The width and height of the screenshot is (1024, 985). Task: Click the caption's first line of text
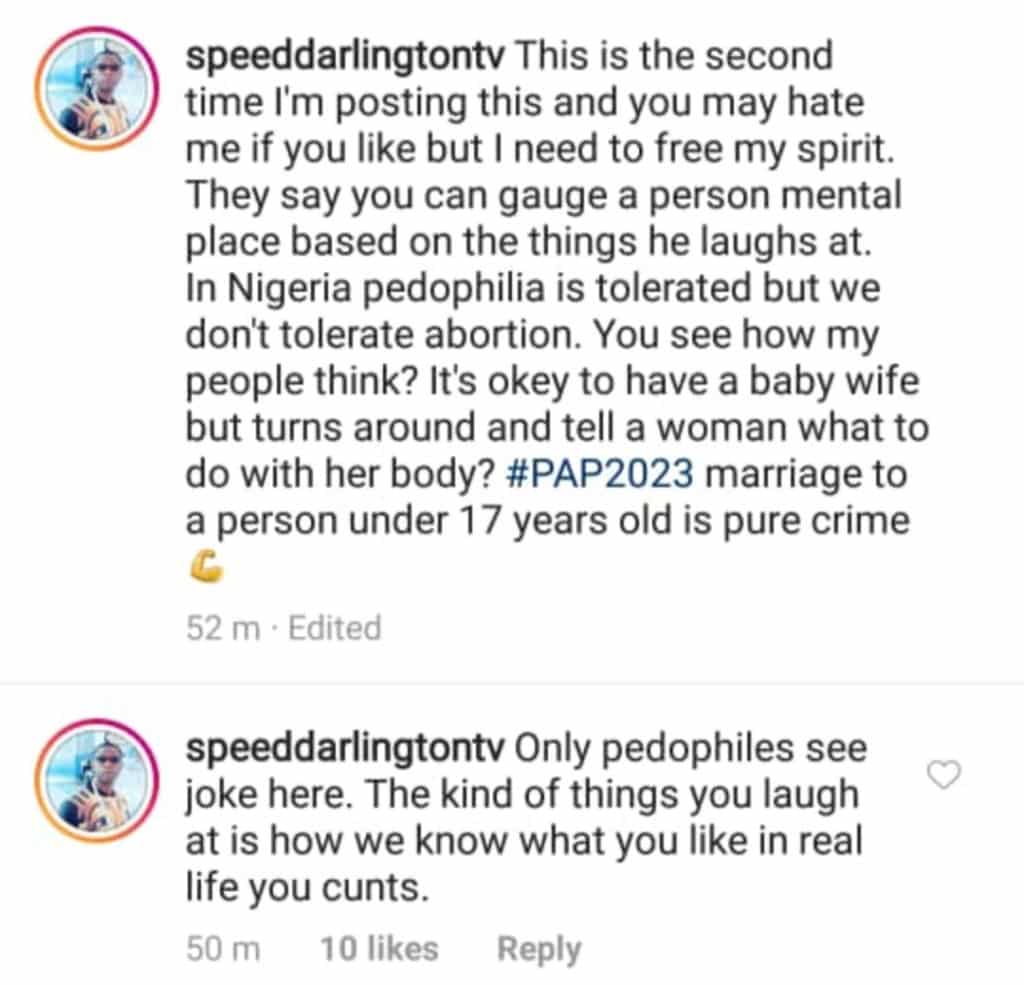point(509,56)
